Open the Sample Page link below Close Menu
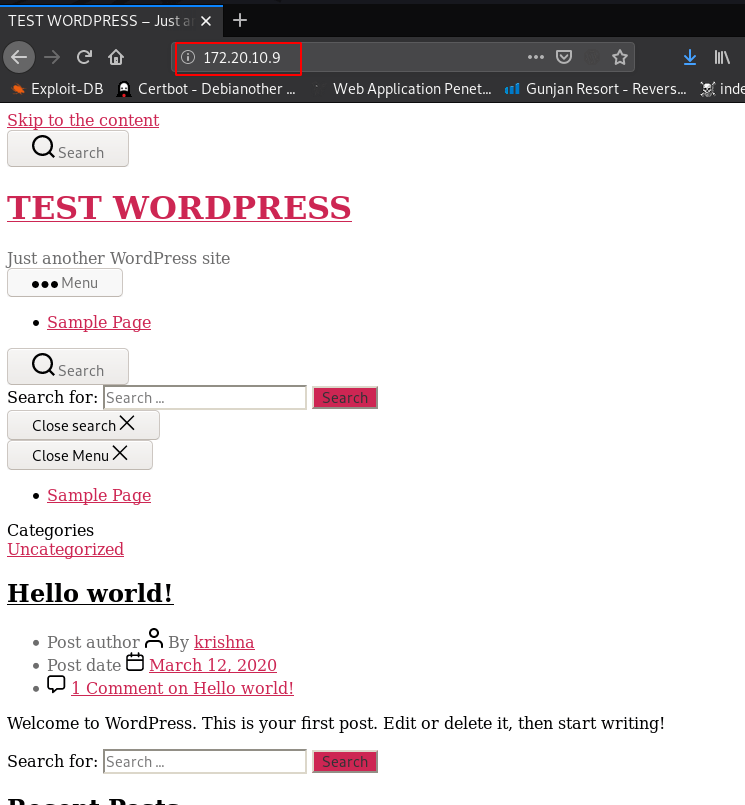The image size is (745, 805). (x=99, y=495)
